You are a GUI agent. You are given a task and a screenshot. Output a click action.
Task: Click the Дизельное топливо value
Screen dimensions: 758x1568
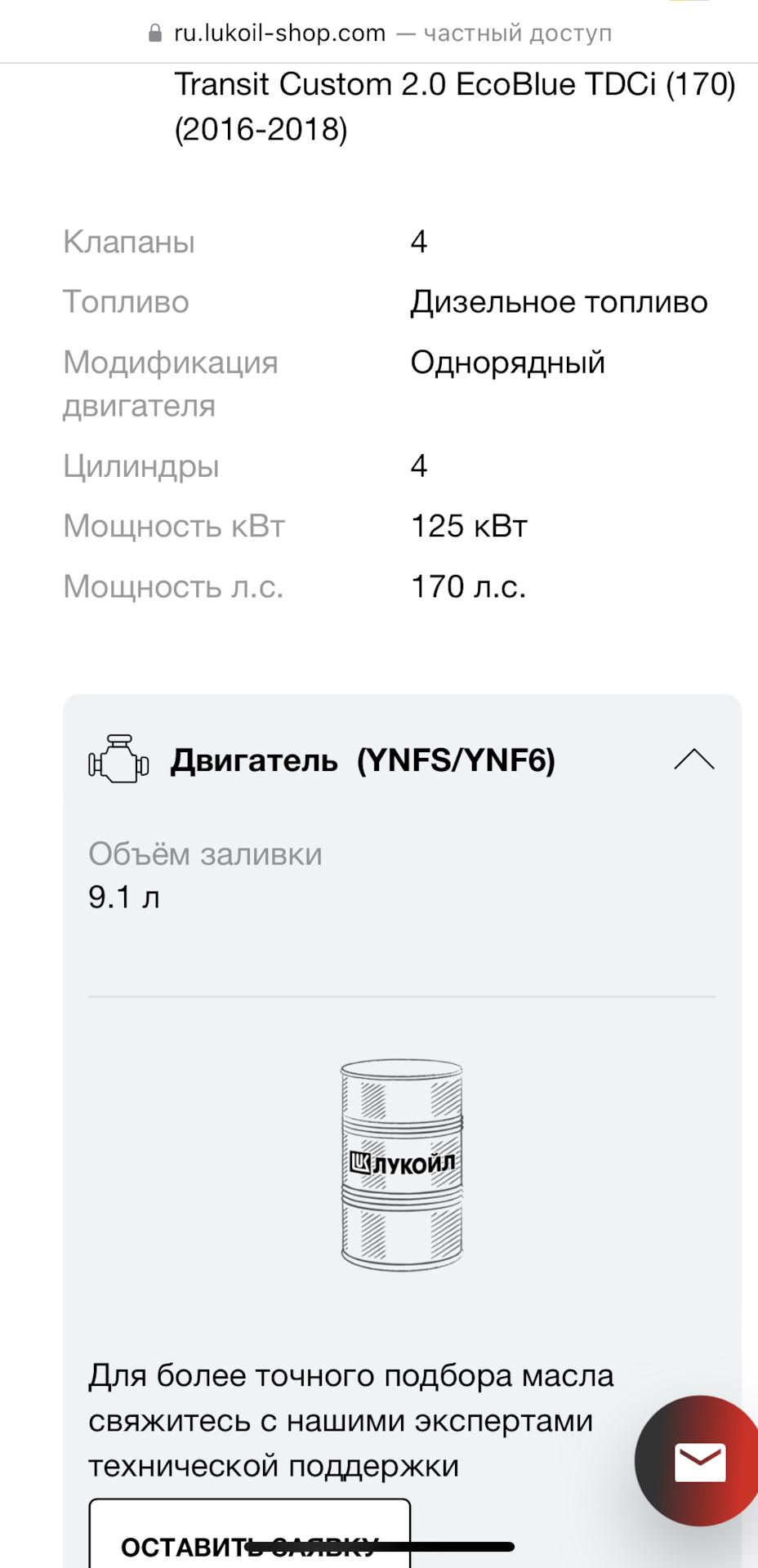point(559,302)
